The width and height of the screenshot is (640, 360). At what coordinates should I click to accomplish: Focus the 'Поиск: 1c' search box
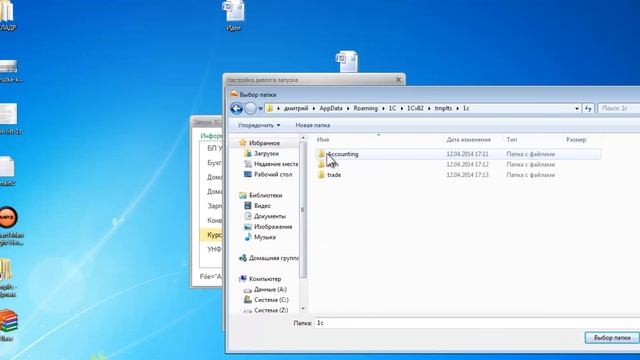coord(618,109)
